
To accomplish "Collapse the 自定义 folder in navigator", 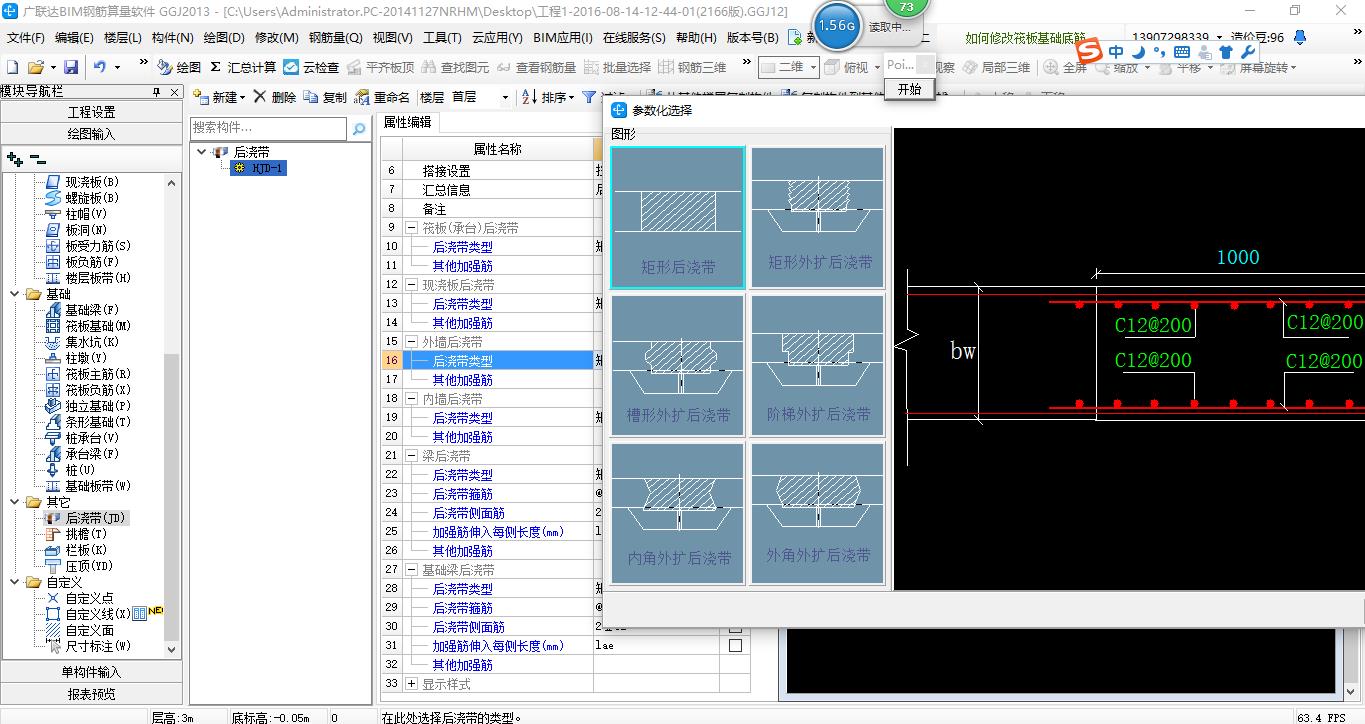I will [x=15, y=582].
